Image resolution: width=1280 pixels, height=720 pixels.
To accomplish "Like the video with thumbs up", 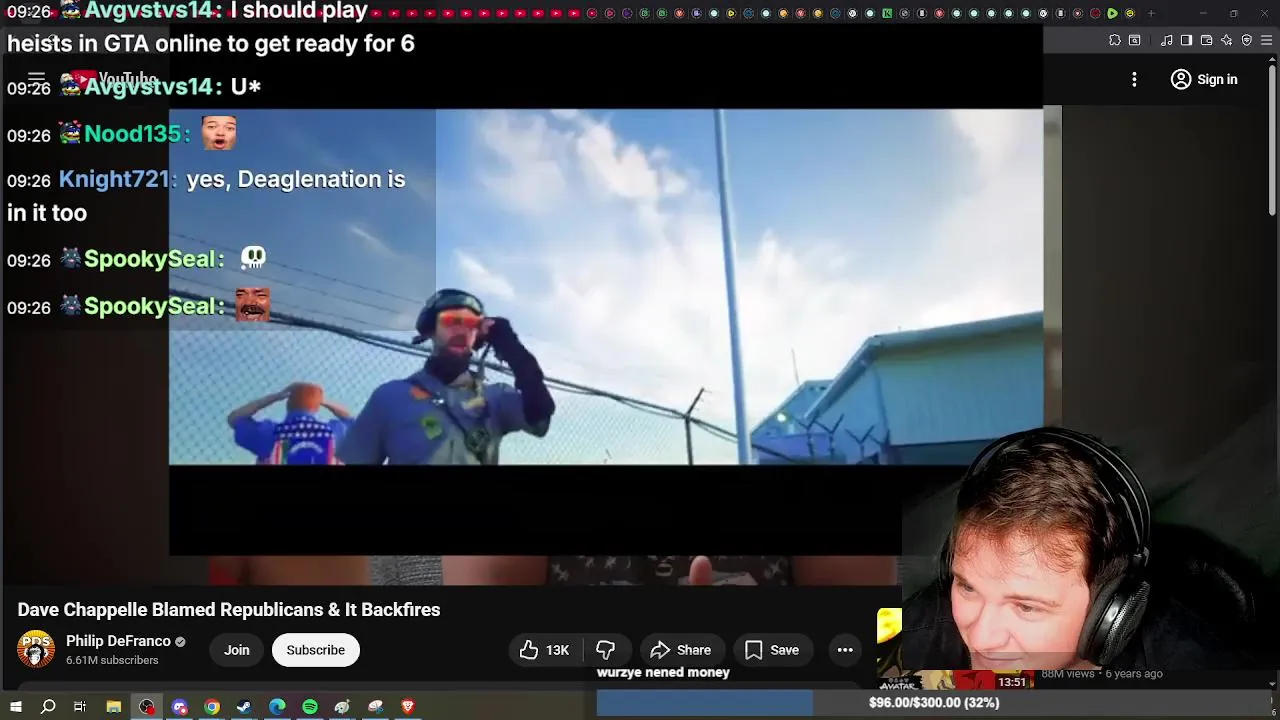I will (545, 650).
